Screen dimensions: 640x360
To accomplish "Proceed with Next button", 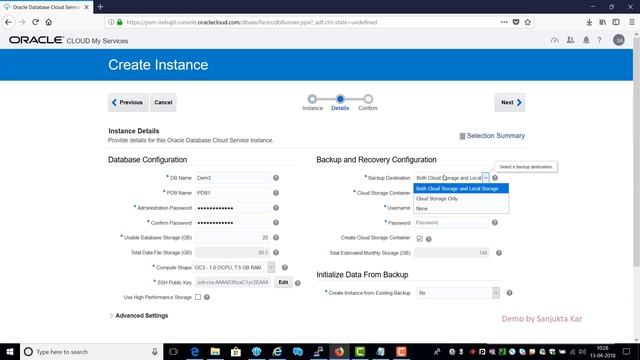I will click(x=510, y=102).
